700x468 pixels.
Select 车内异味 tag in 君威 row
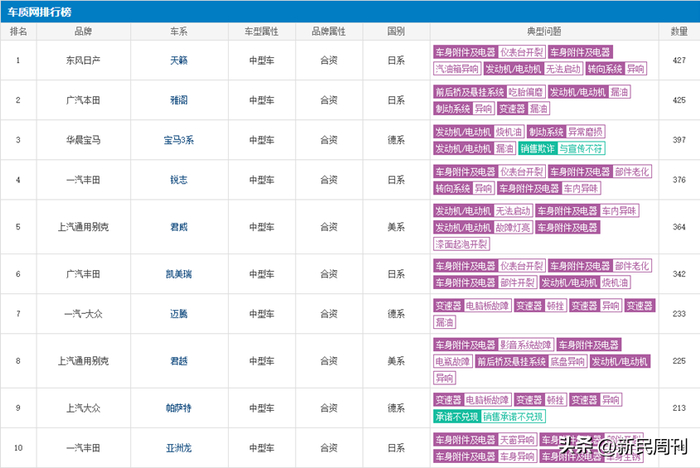click(619, 211)
